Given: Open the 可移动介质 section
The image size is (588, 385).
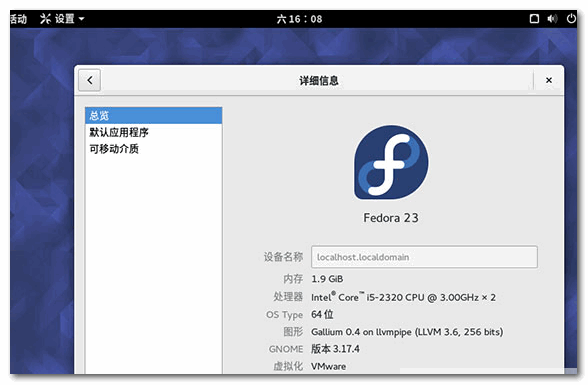Looking at the screenshot, I should pos(153,149).
